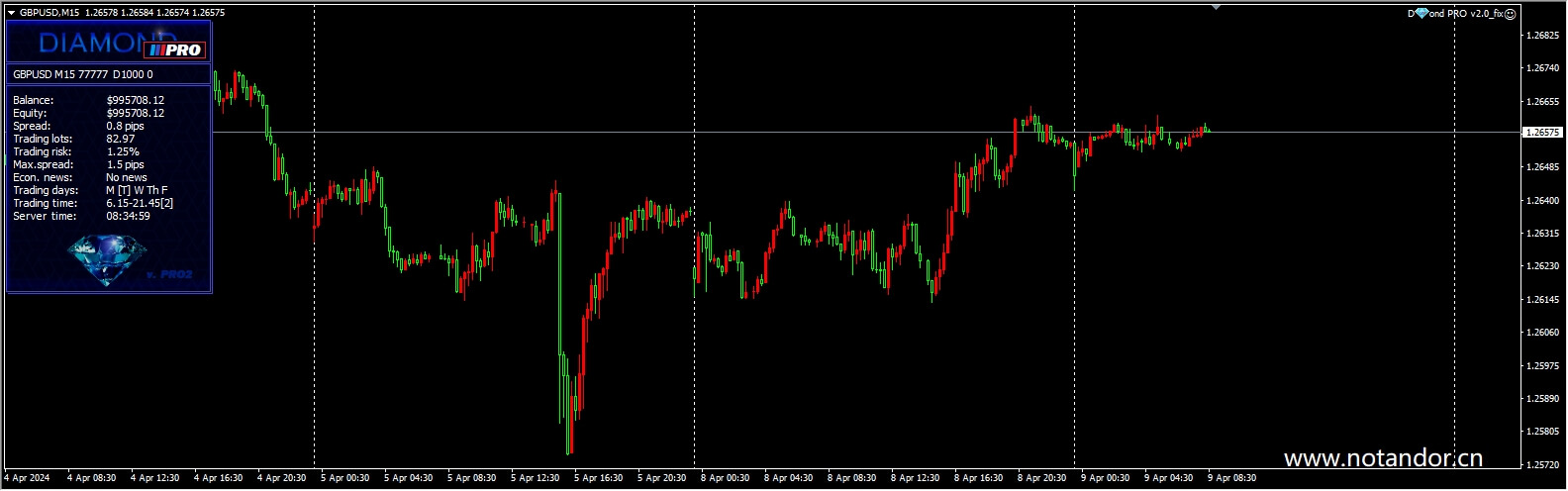Click the Spread value 0.8 pips
This screenshot has height=491, width=1568.
point(125,126)
